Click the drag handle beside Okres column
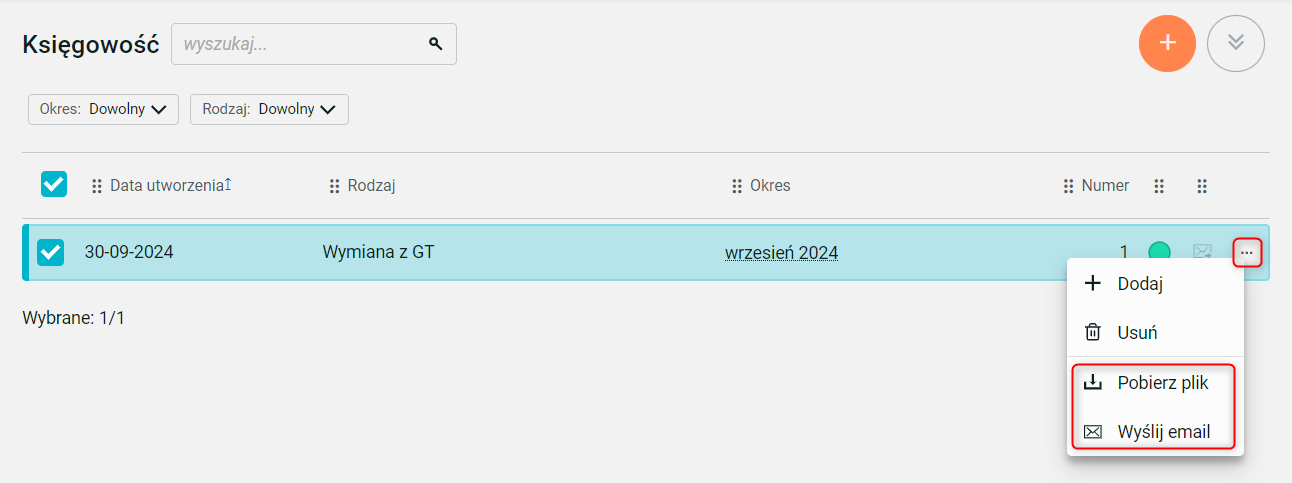This screenshot has height=483, width=1292. (x=737, y=186)
